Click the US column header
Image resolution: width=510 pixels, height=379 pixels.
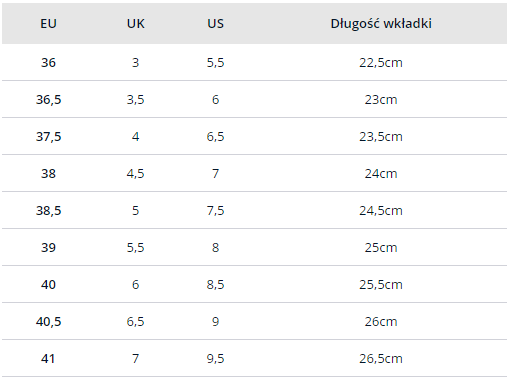click(215, 24)
